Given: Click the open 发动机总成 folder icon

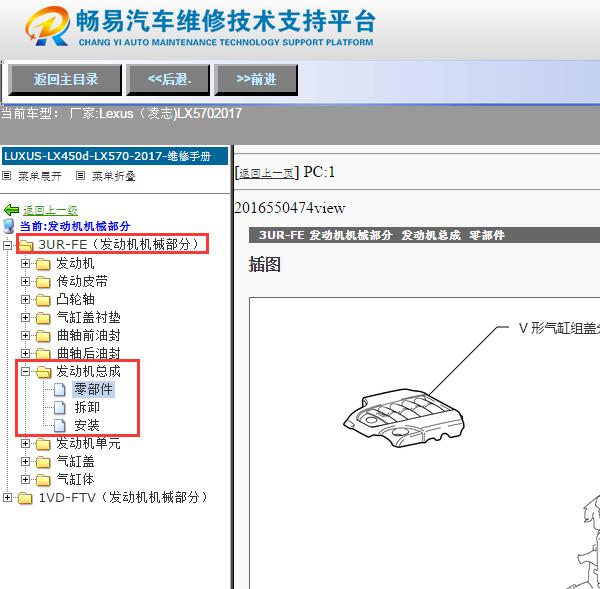Looking at the screenshot, I should (x=44, y=372).
